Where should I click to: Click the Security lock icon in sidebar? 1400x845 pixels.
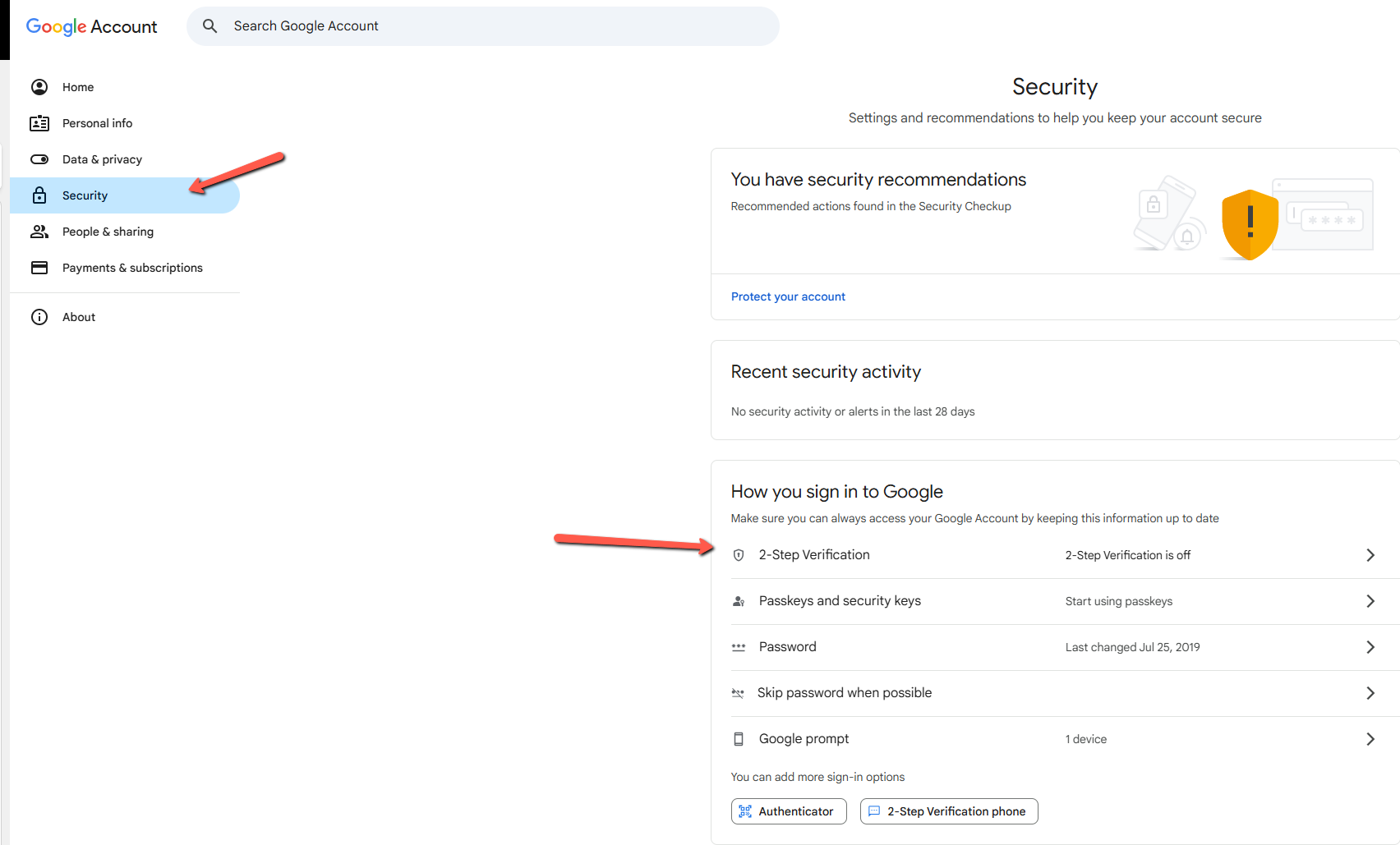click(x=39, y=195)
